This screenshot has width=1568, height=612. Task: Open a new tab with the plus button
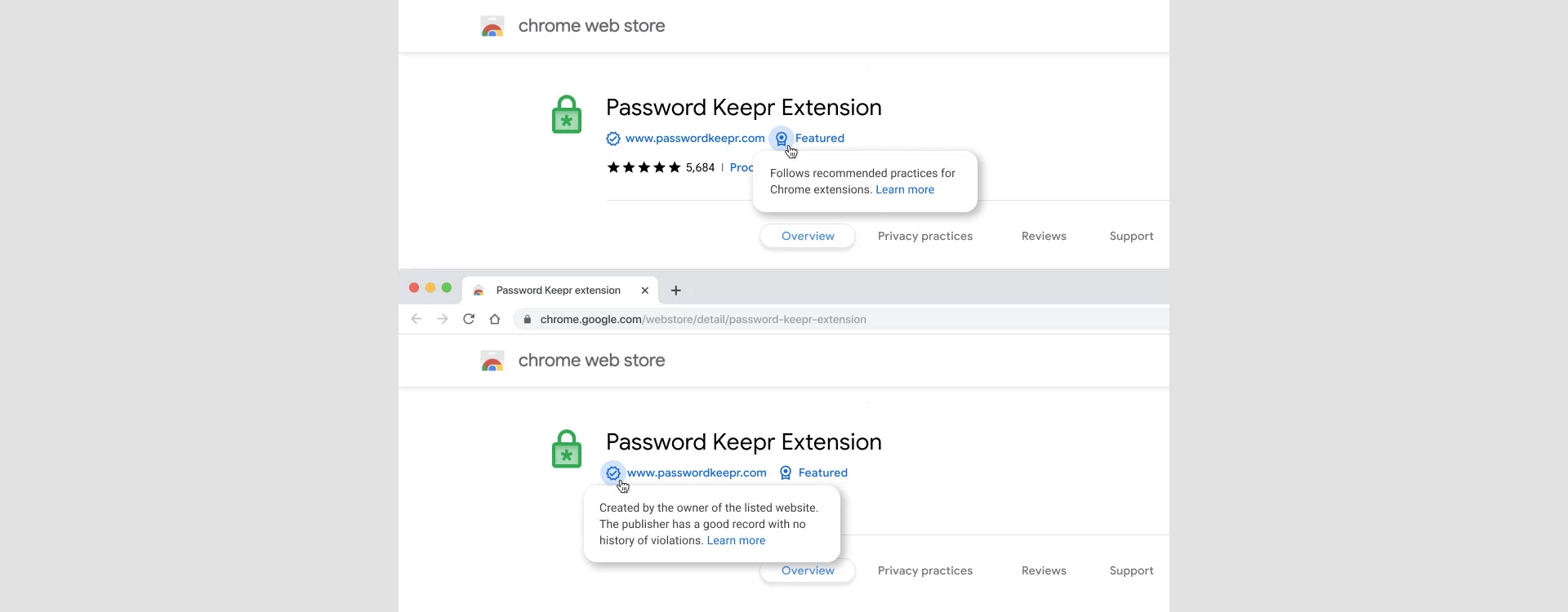point(676,290)
